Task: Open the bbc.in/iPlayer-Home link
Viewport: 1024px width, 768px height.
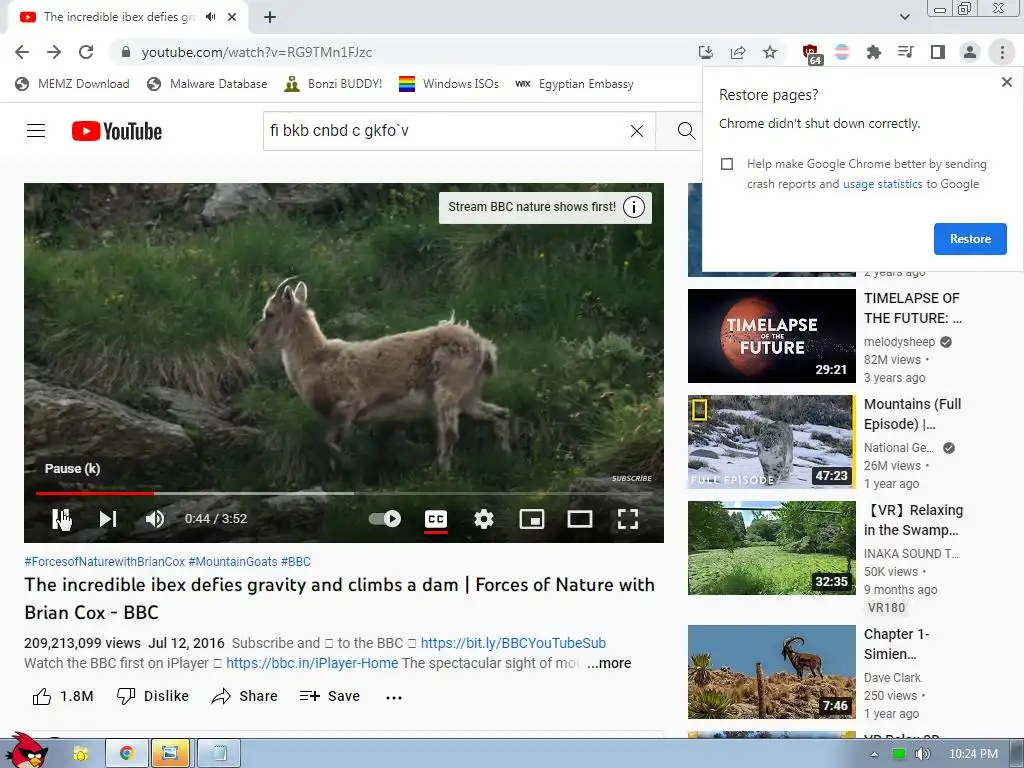Action: click(312, 664)
